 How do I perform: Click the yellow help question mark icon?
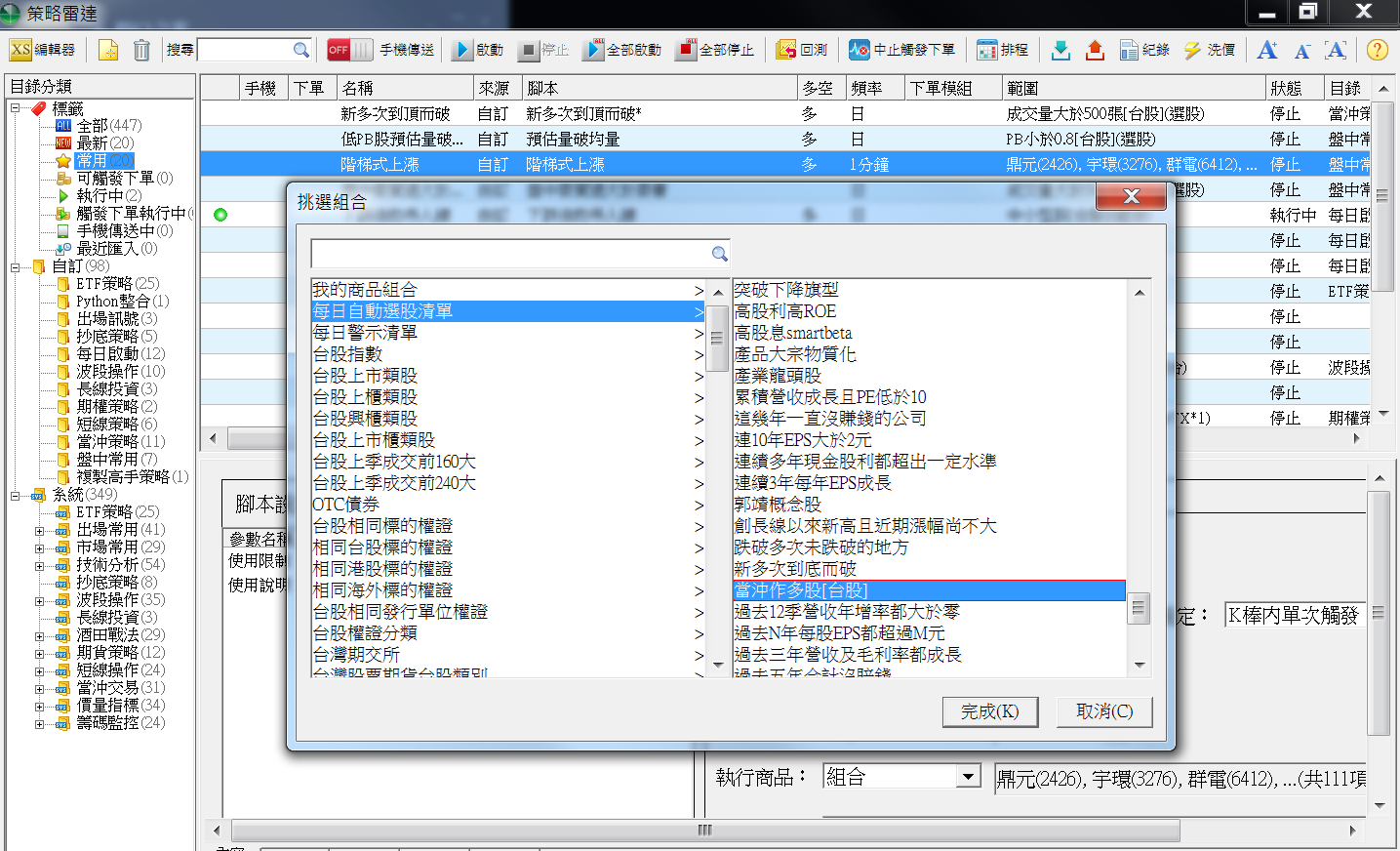(1377, 50)
